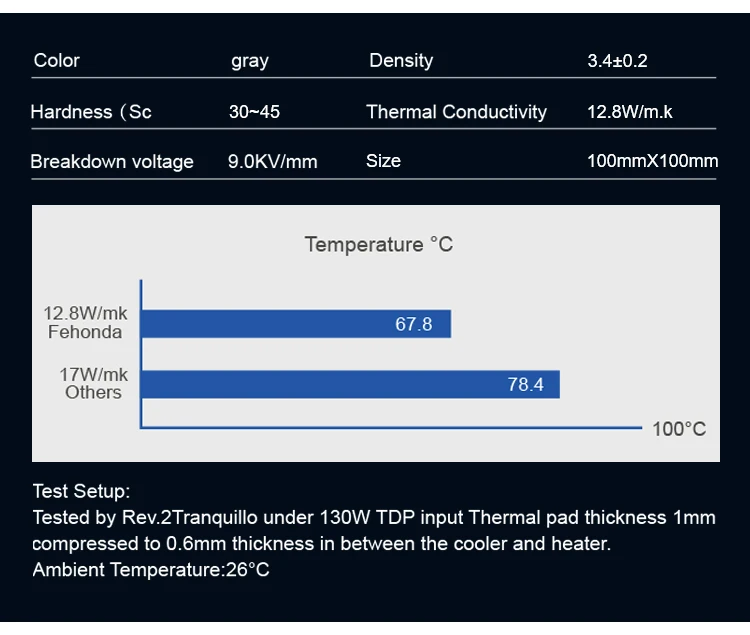This screenshot has height=635, width=750.
Task: Click the 9.0KV/mm voltage value
Action: (x=273, y=162)
